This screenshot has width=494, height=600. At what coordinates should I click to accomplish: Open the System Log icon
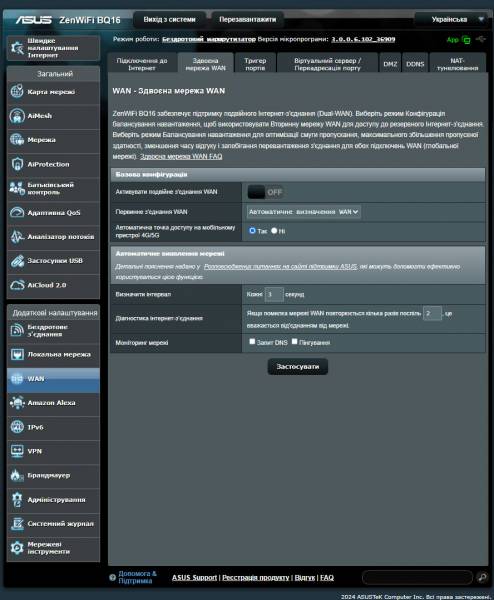17,523
